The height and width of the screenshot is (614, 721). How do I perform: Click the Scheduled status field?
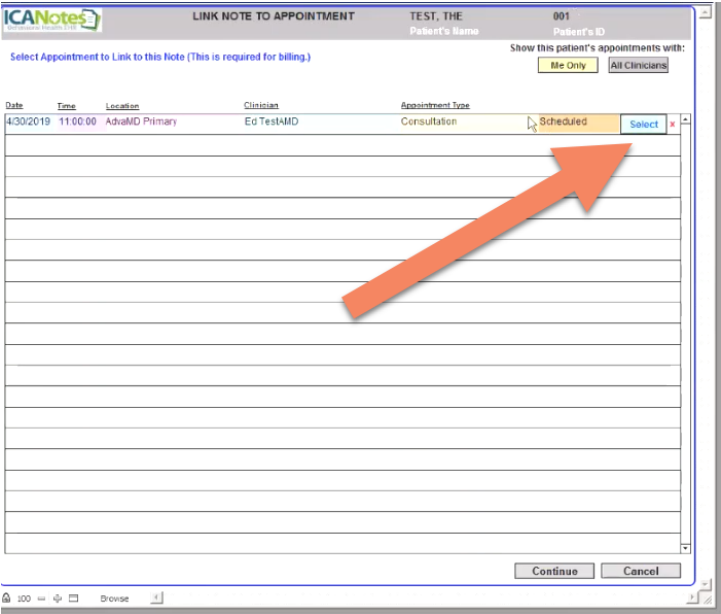coord(573,123)
